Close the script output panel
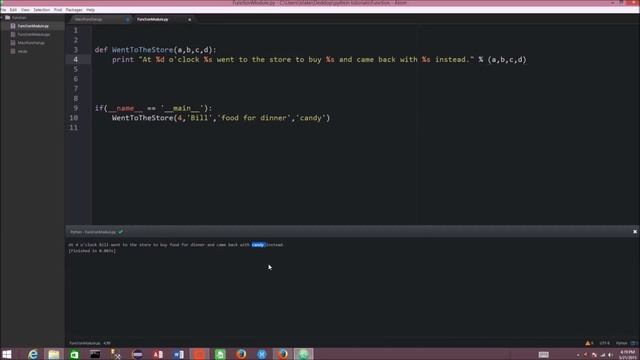This screenshot has width=640, height=360. (635, 232)
